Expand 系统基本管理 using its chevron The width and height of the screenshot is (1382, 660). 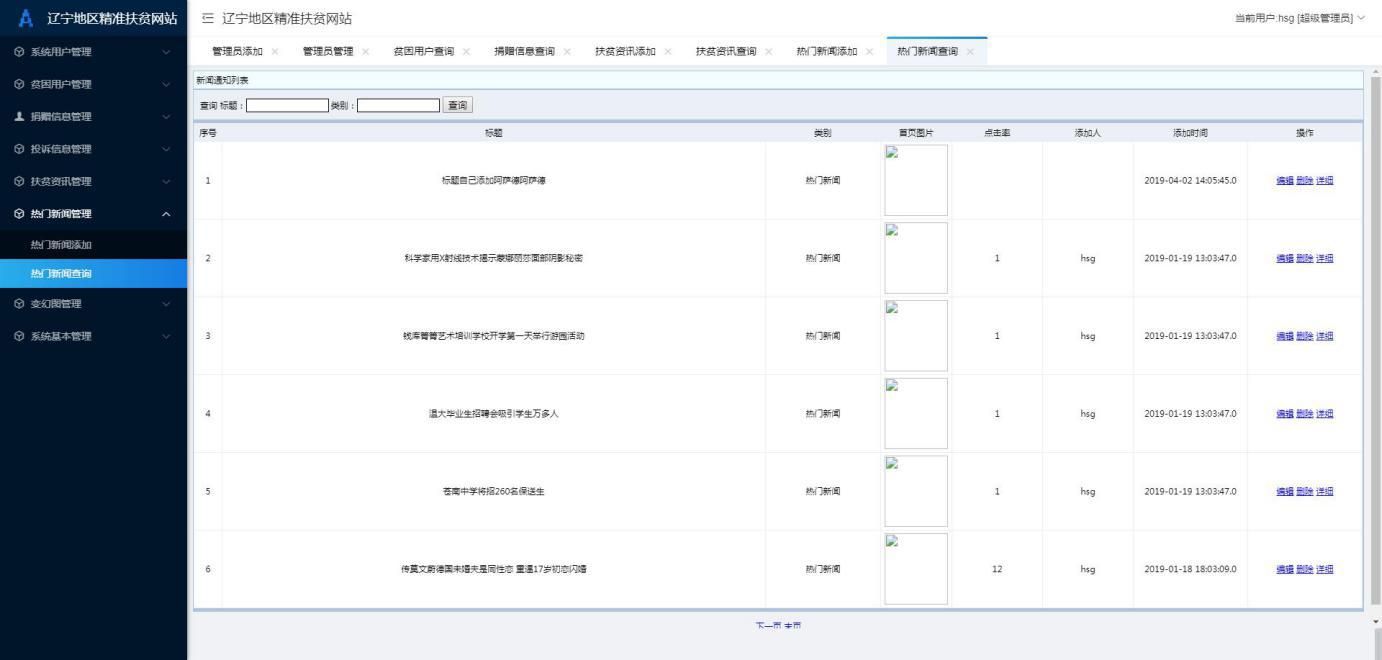166,336
